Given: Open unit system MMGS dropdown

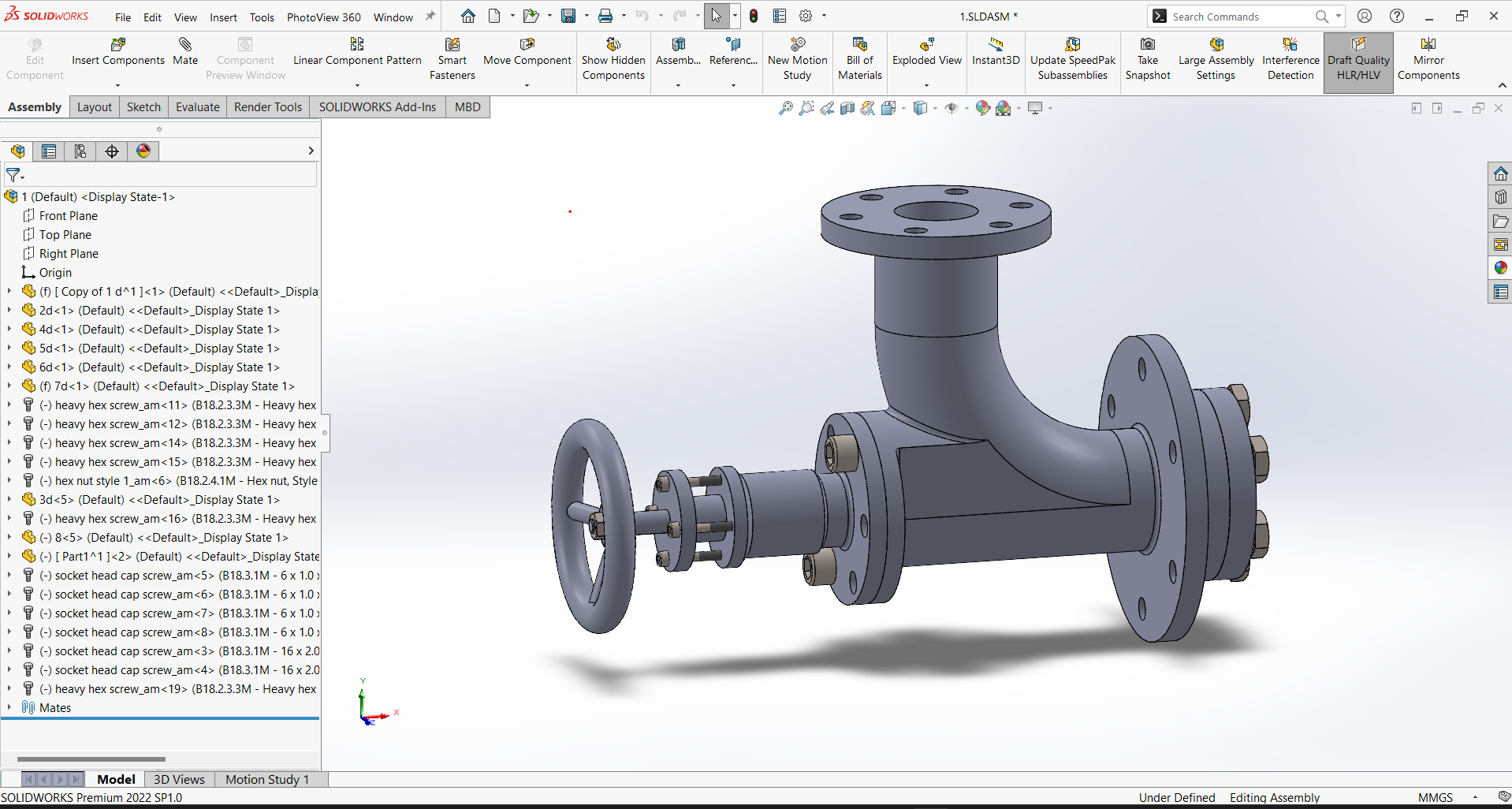Looking at the screenshot, I should [x=1475, y=797].
